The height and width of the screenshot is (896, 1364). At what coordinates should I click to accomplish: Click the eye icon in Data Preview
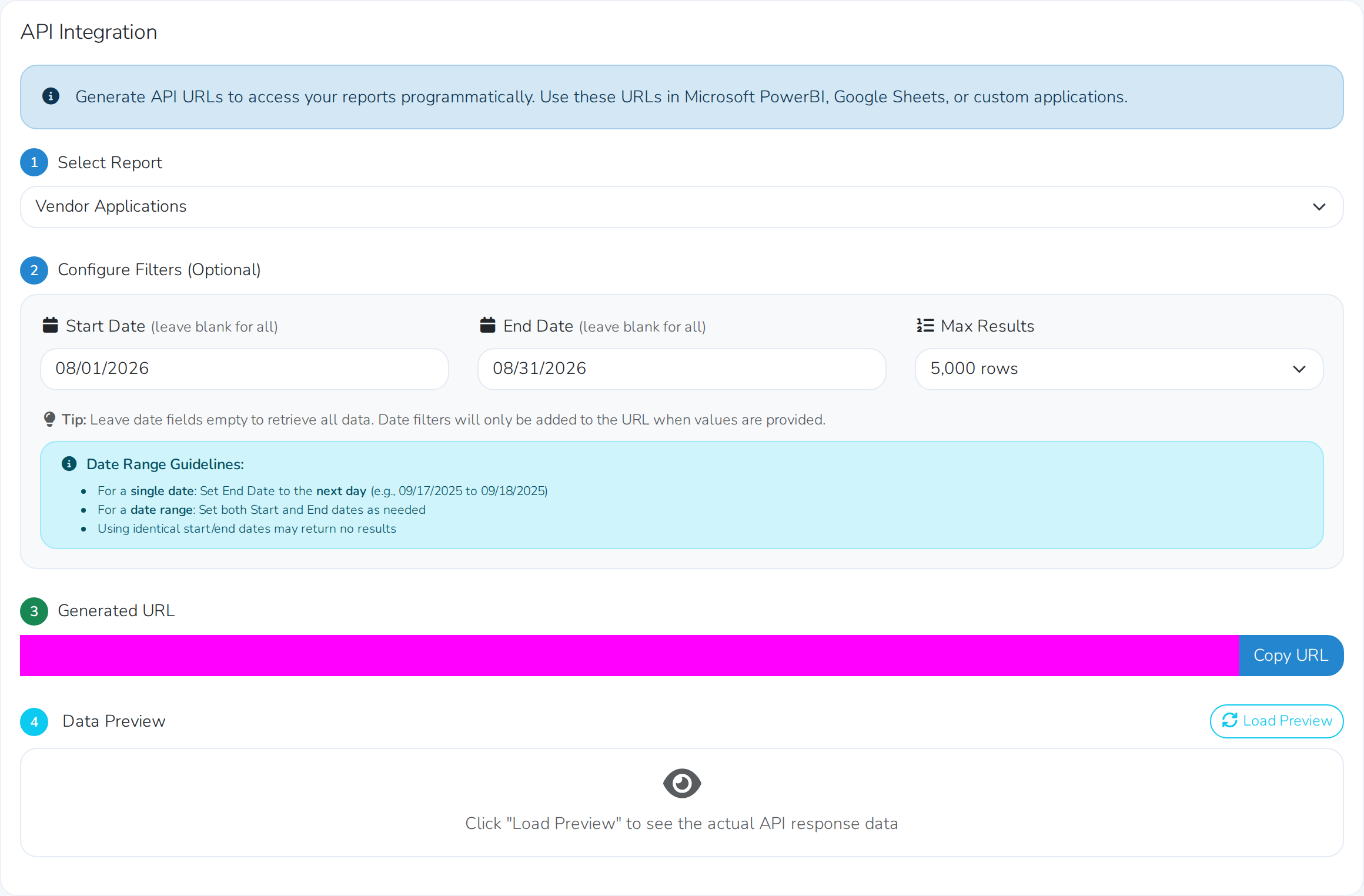[682, 783]
